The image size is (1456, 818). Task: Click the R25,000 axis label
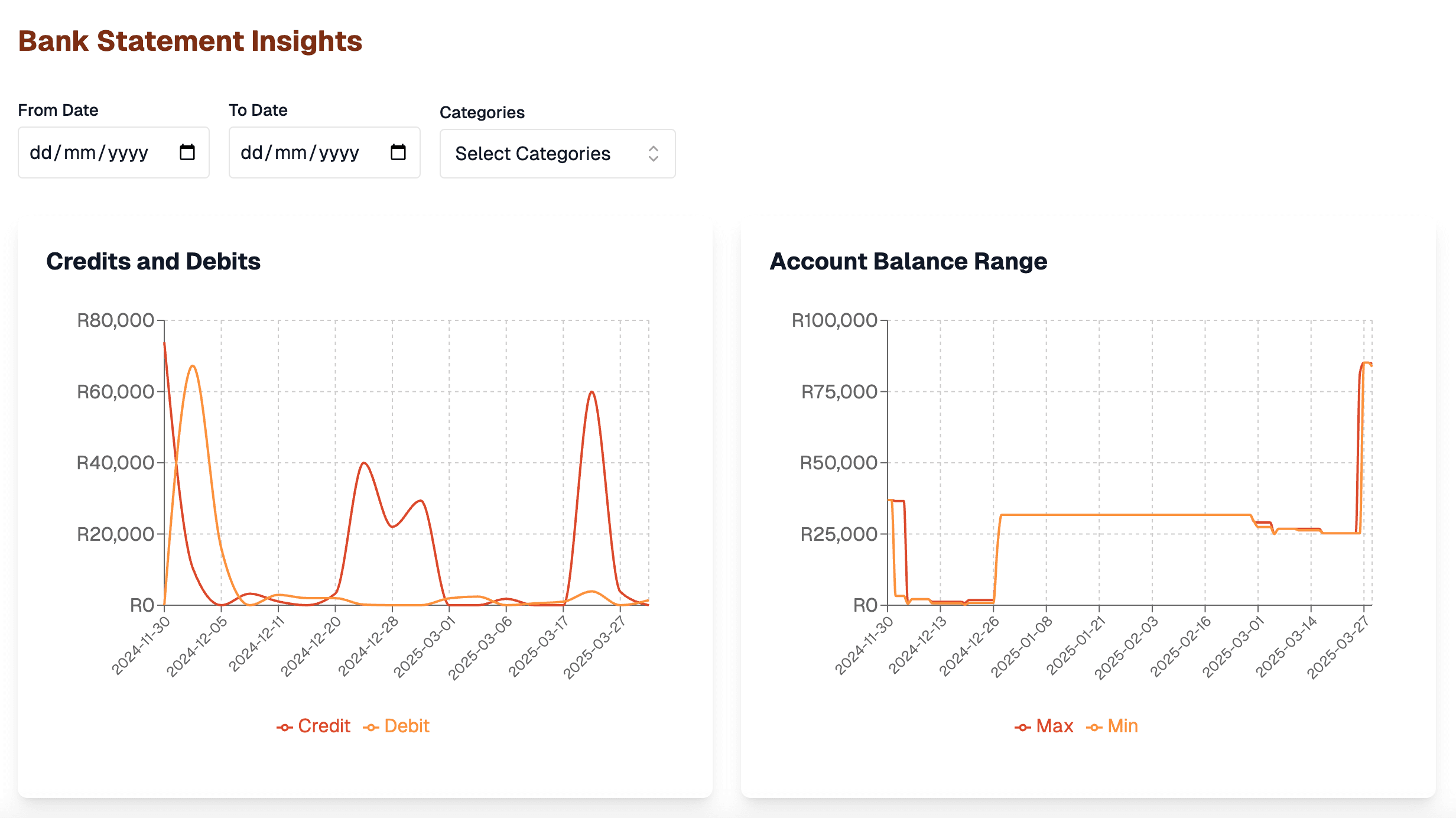839,534
